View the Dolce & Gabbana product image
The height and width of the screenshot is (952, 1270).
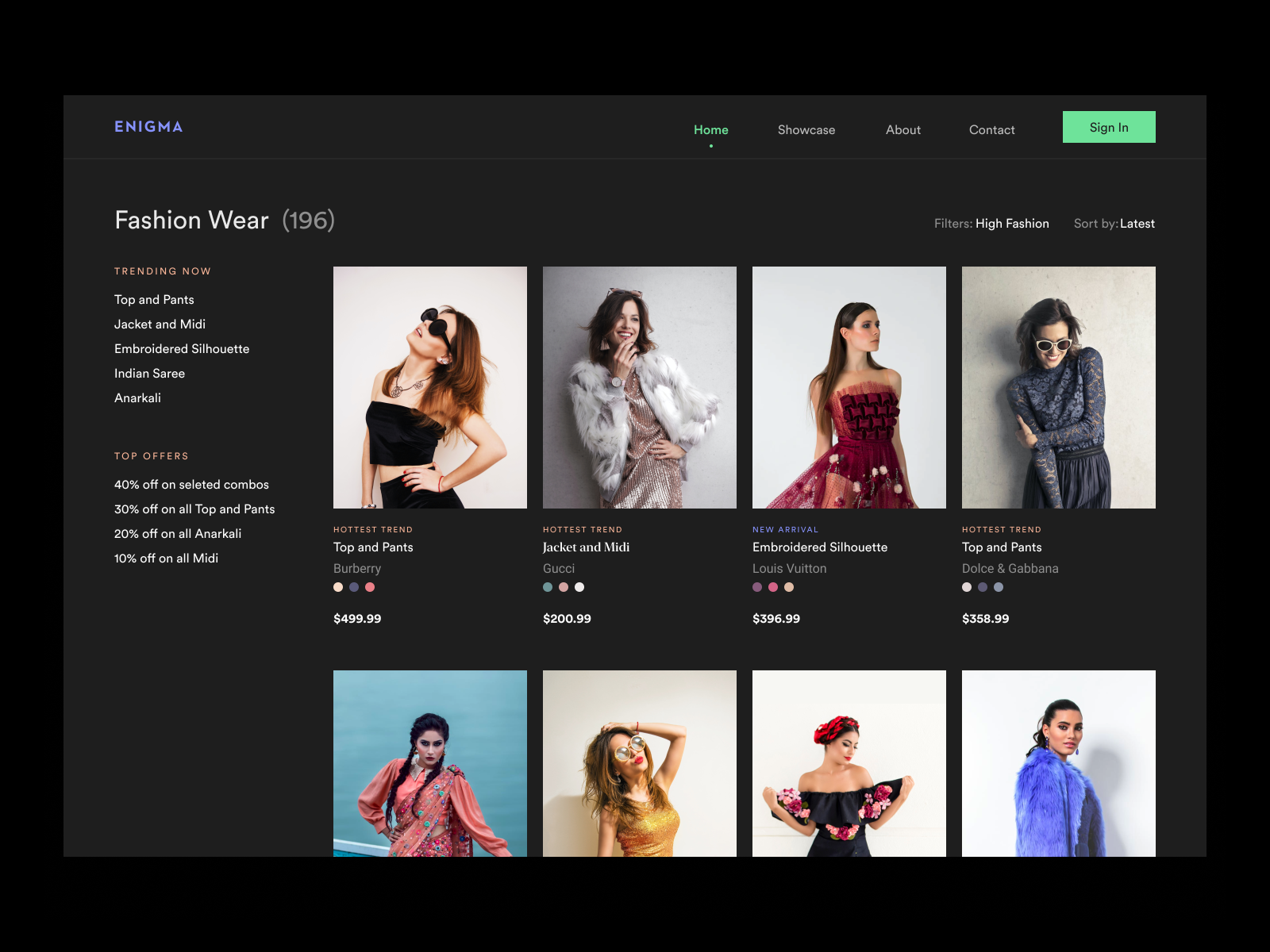[x=1058, y=387]
